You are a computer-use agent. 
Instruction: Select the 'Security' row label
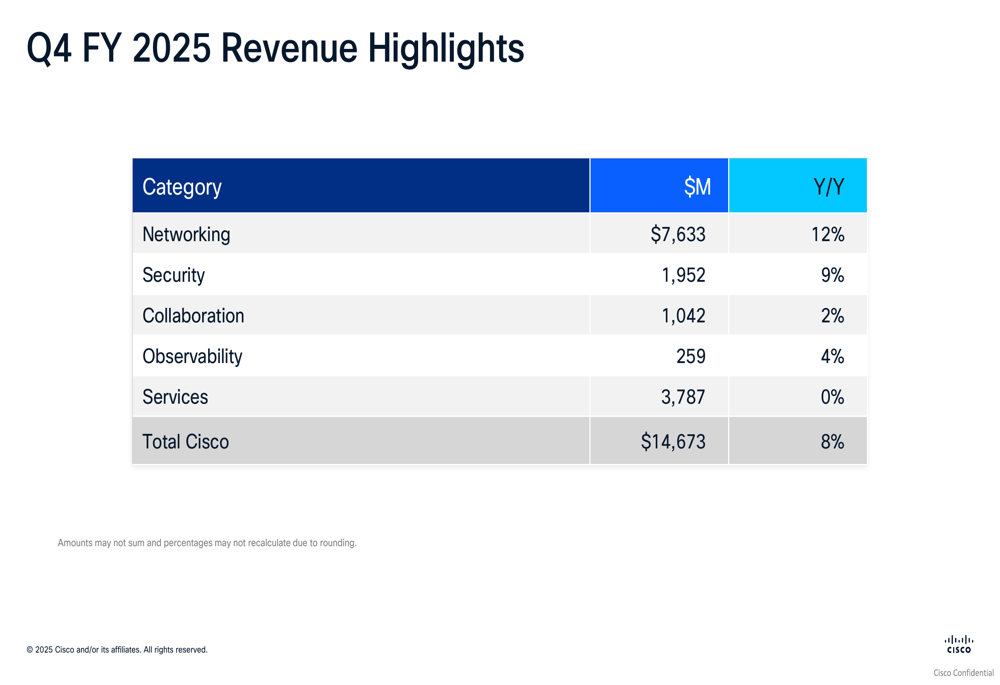pyautogui.click(x=173, y=275)
